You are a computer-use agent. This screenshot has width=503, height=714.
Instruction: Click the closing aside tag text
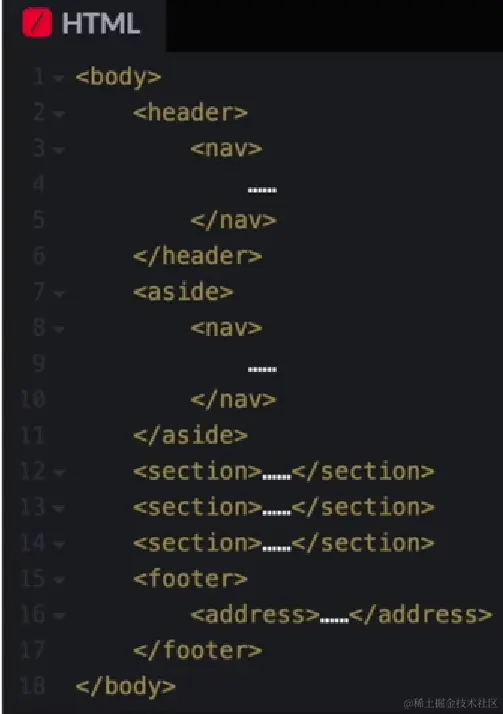(x=190, y=435)
